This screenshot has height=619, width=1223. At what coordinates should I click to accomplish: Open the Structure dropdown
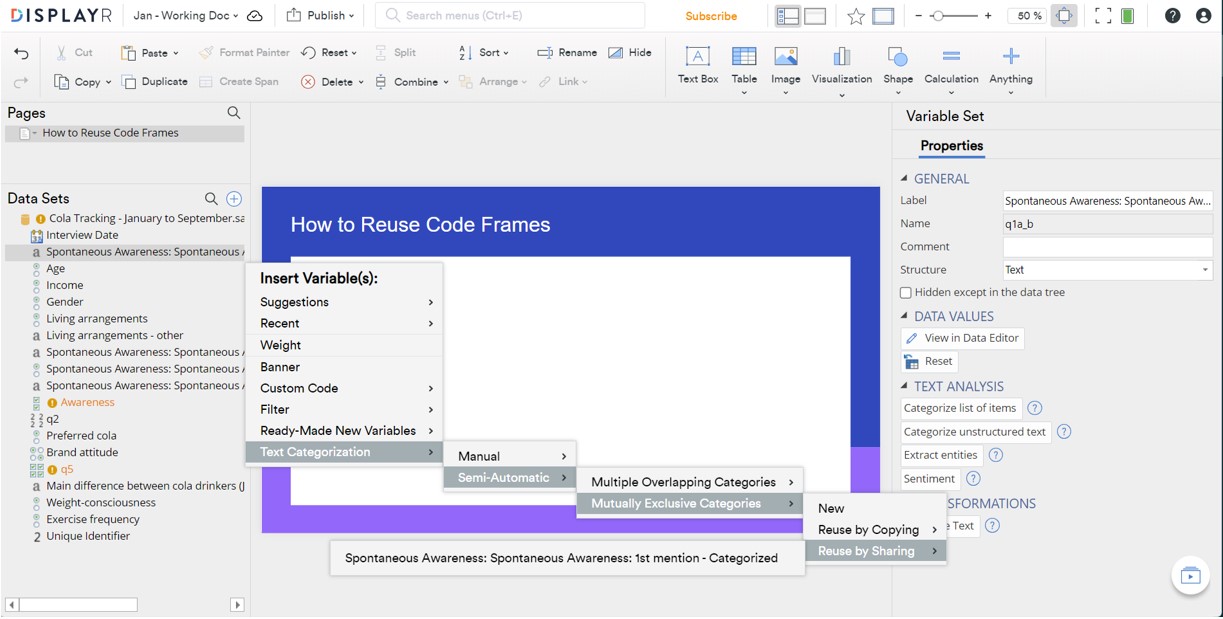(1107, 270)
